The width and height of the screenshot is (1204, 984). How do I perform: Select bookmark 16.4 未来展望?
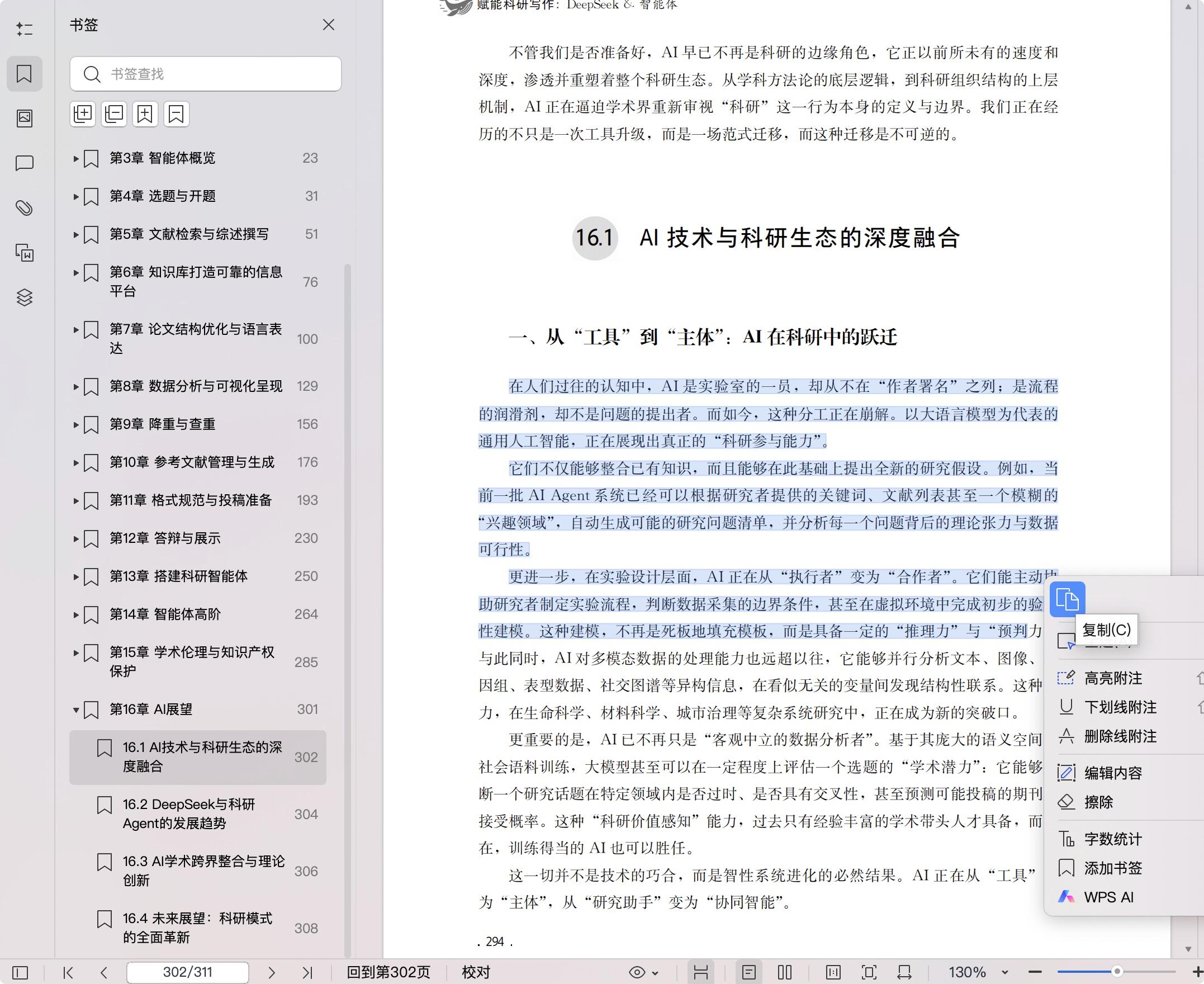point(198,928)
